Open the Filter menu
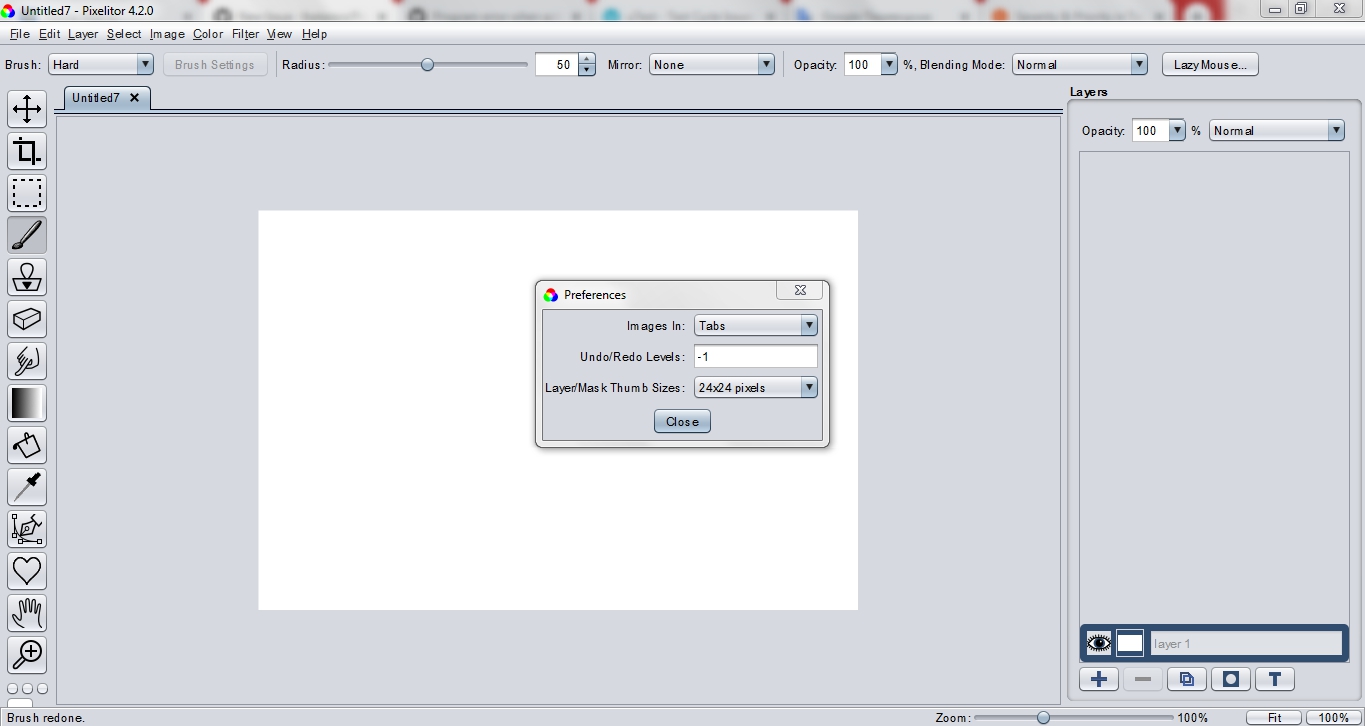Screen dimensions: 1365x726 pyautogui.click(x=245, y=34)
